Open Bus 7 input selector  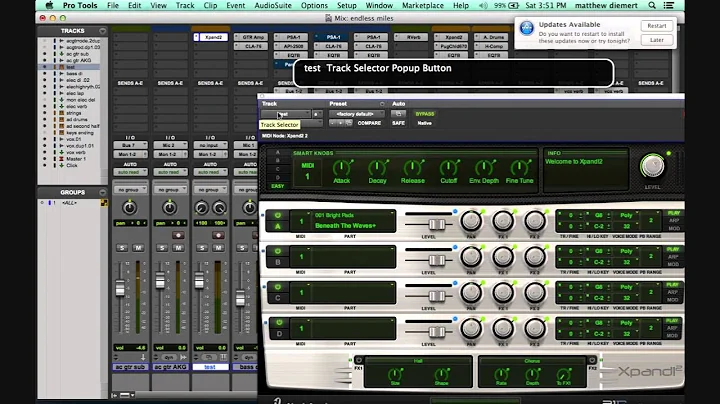130,145
